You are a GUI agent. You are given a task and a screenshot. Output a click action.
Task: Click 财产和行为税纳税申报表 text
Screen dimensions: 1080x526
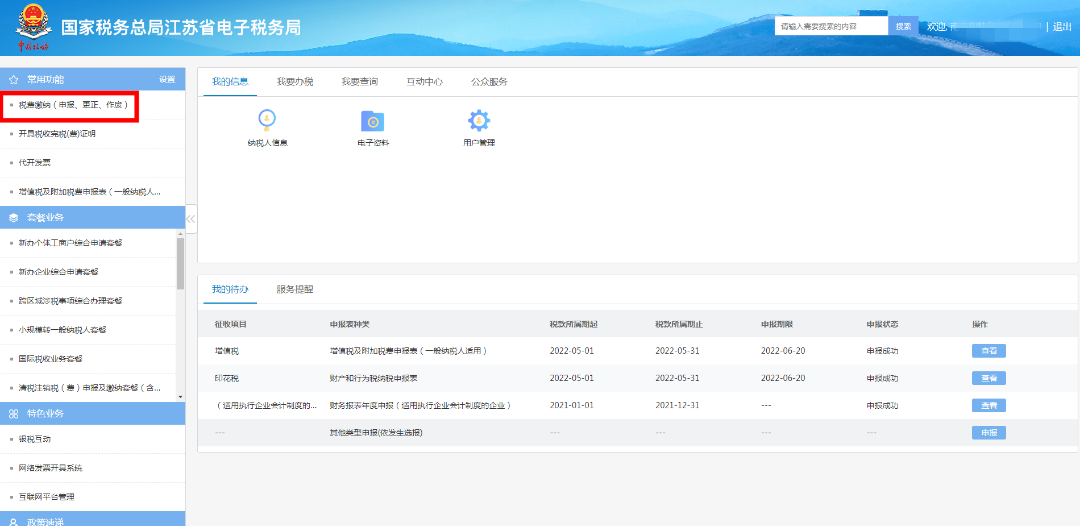pos(374,378)
